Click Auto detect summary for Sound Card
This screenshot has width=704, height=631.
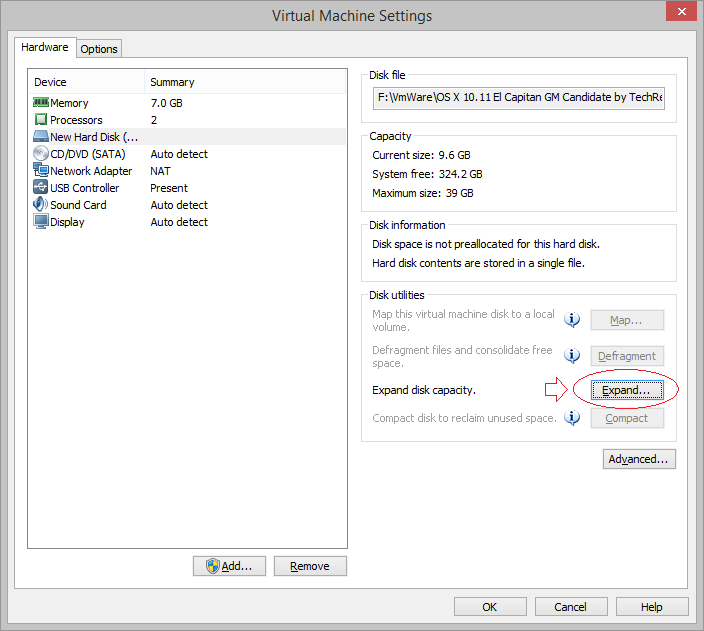click(179, 205)
